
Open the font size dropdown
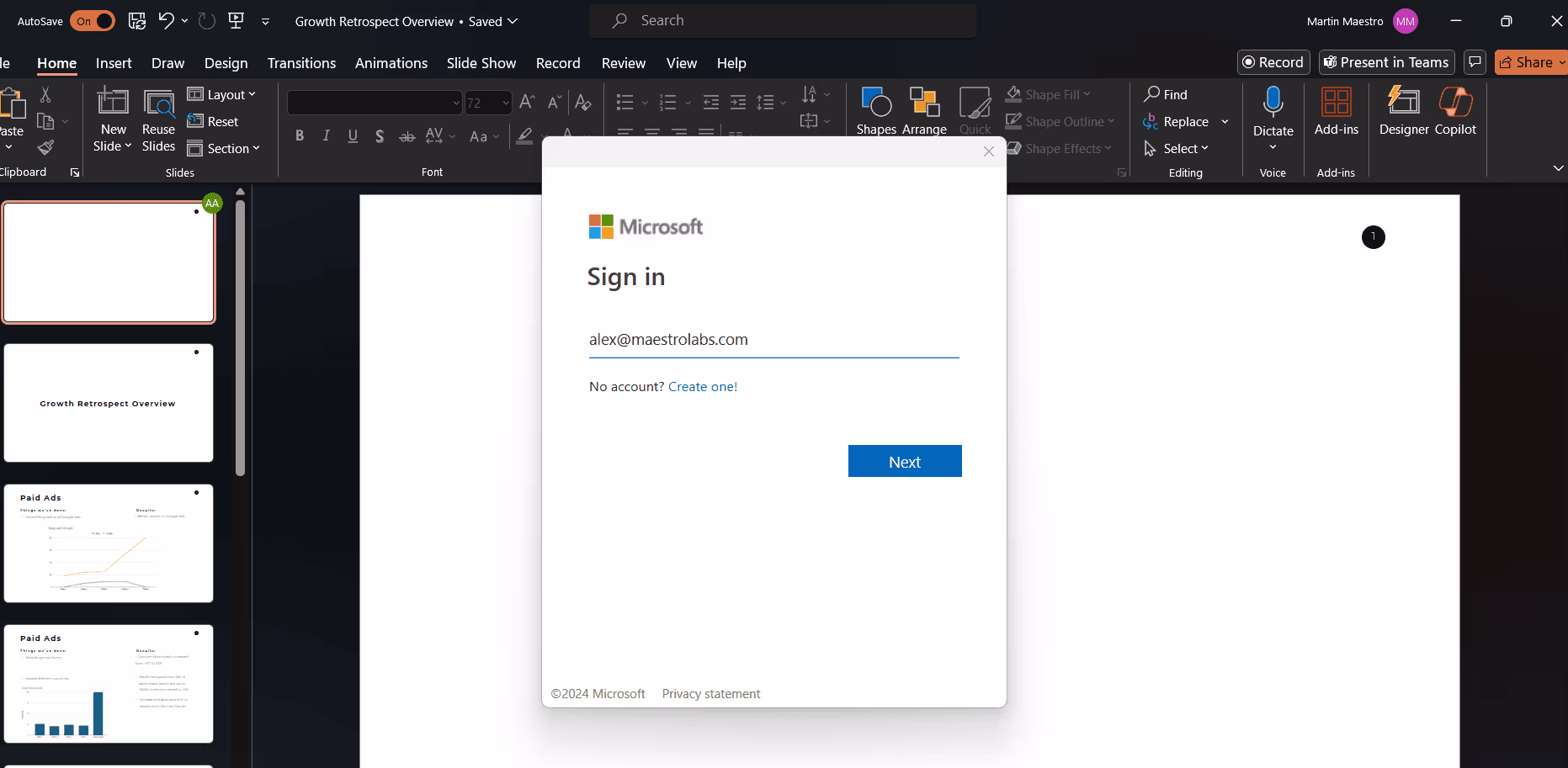point(506,103)
